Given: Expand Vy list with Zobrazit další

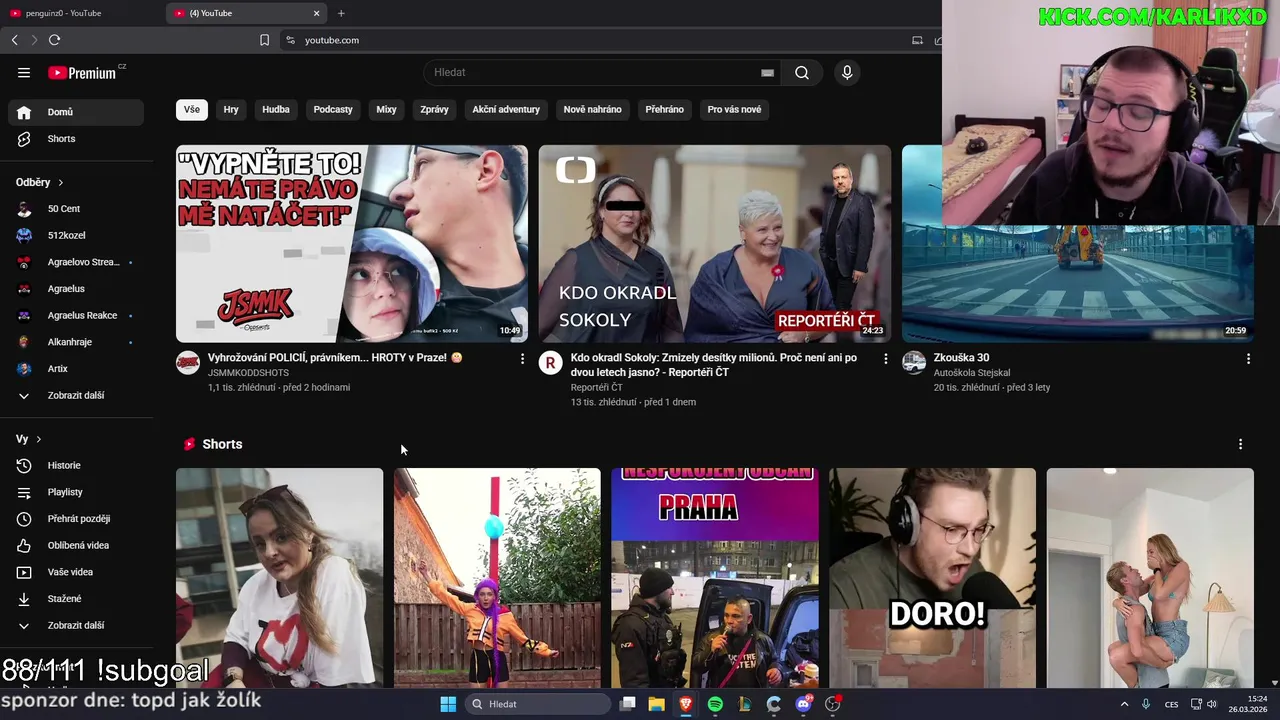Looking at the screenshot, I should pos(76,625).
